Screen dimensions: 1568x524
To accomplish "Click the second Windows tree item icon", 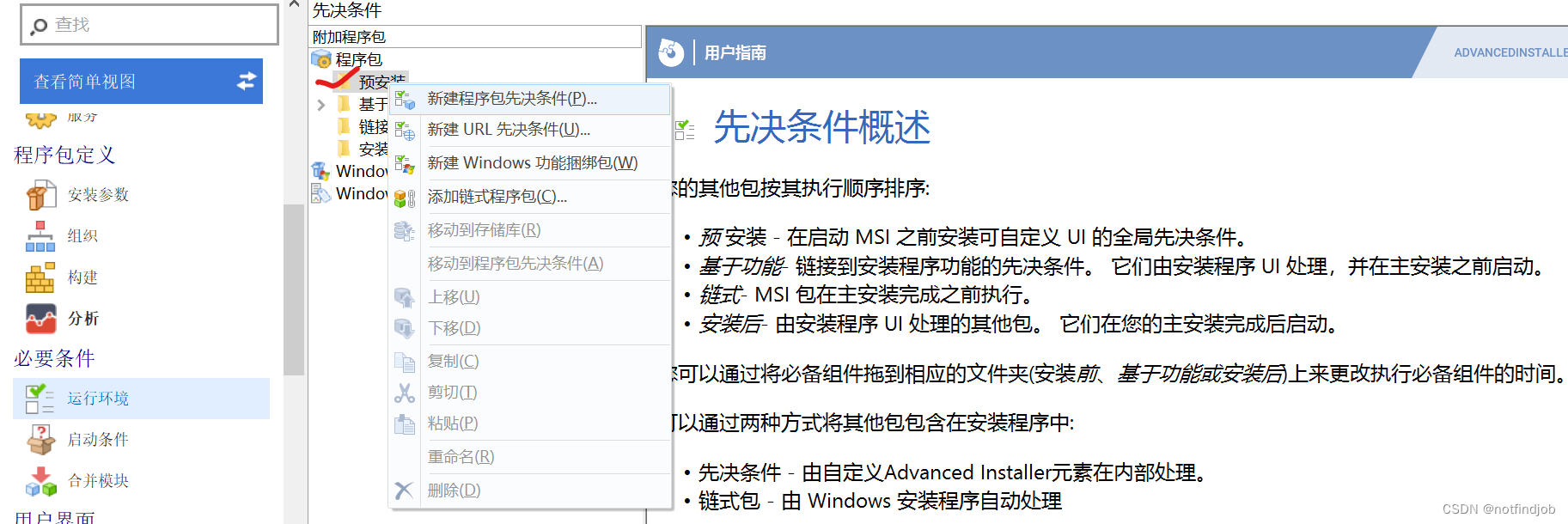I will point(320,193).
